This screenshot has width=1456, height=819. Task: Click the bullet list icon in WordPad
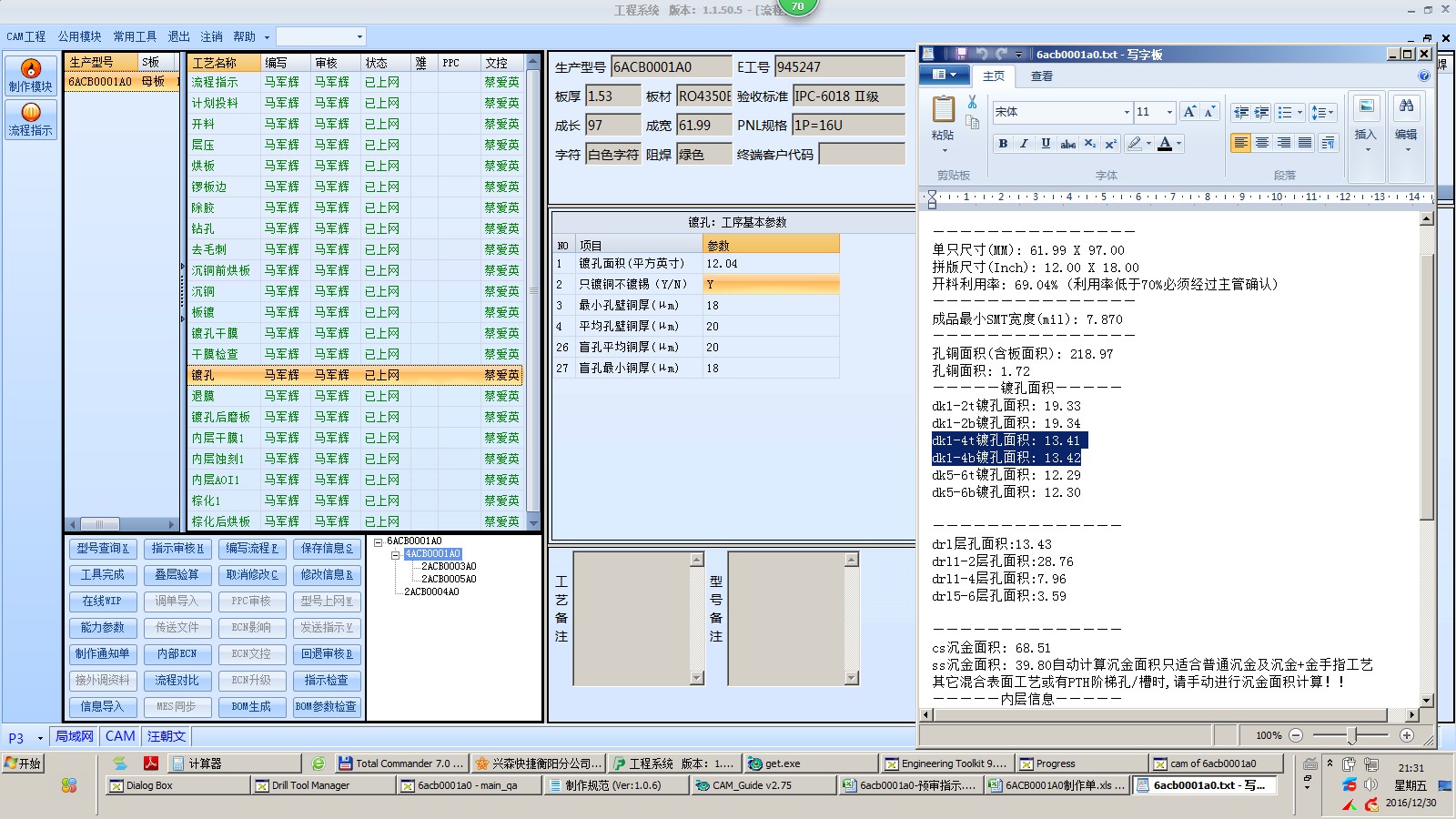point(1284,112)
